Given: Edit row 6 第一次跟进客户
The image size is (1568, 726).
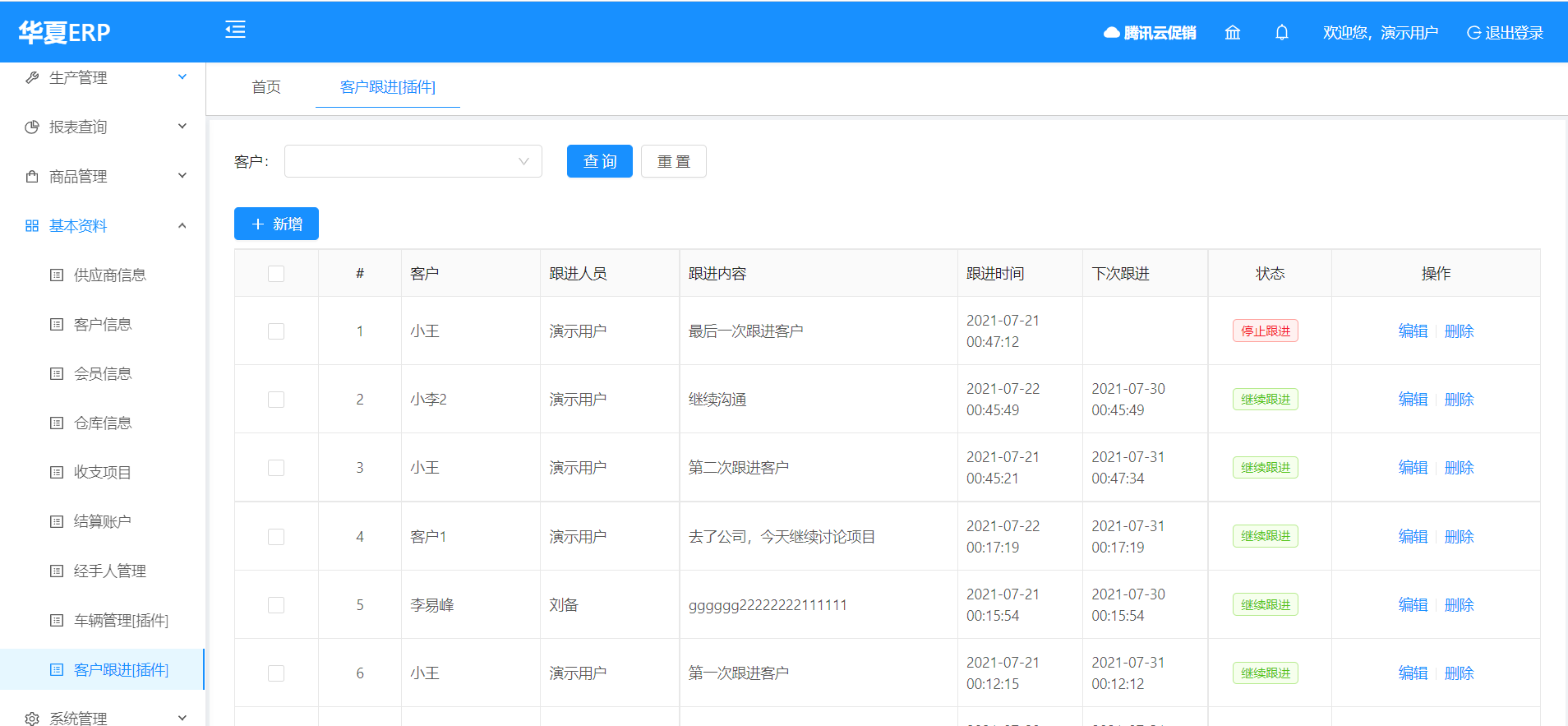Looking at the screenshot, I should pos(1414,673).
